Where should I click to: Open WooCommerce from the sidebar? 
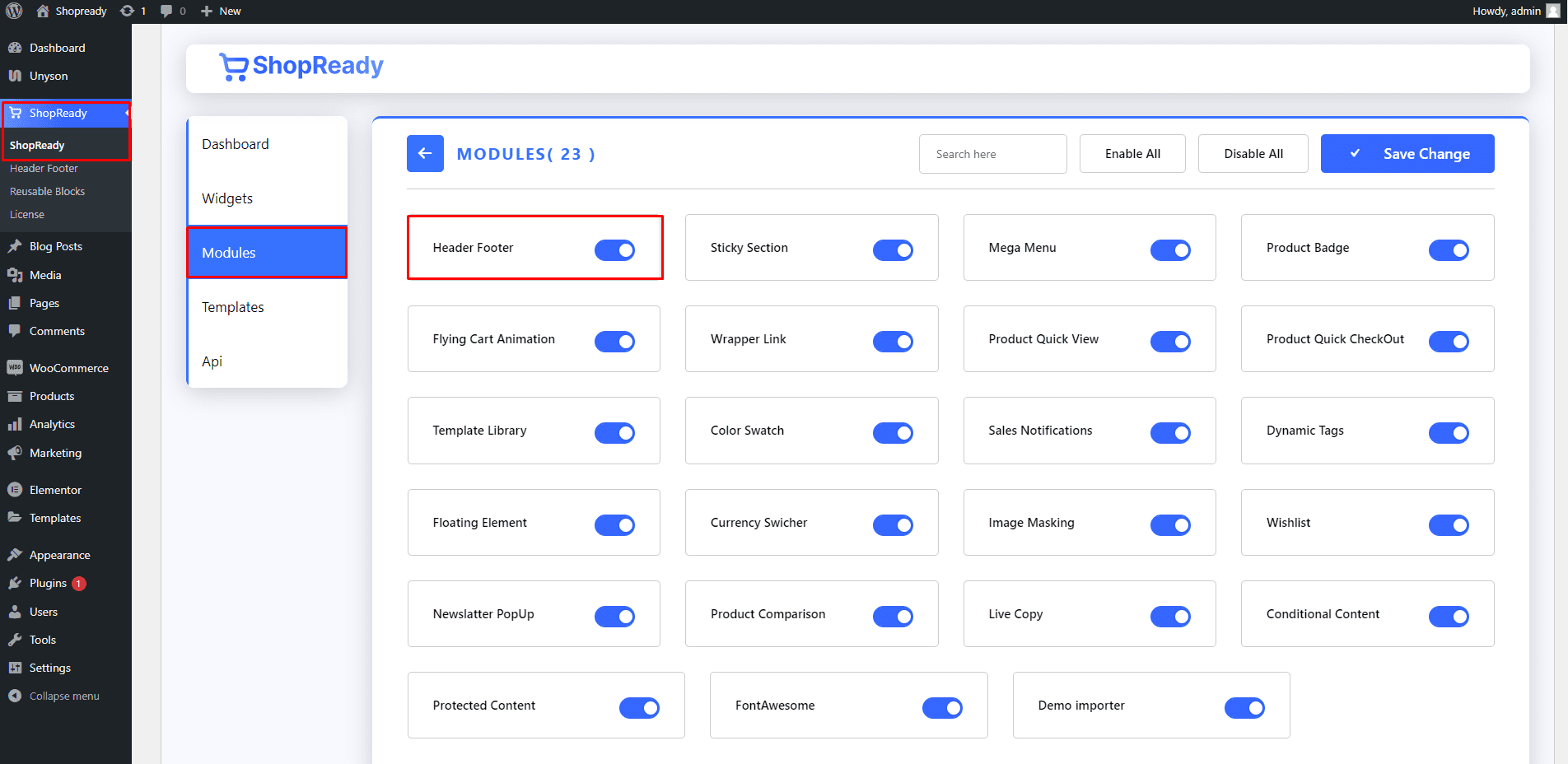click(68, 368)
